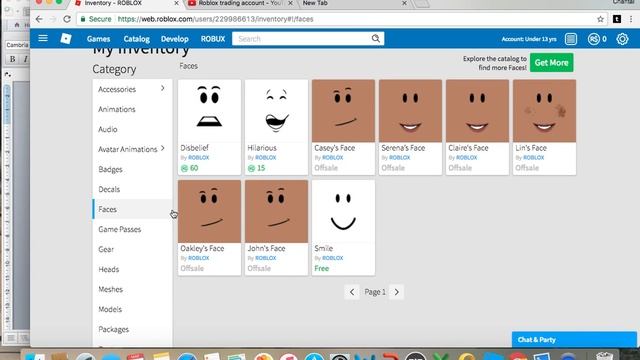Open the notifications feed icon
The image size is (640, 360).
pyautogui.click(x=571, y=39)
